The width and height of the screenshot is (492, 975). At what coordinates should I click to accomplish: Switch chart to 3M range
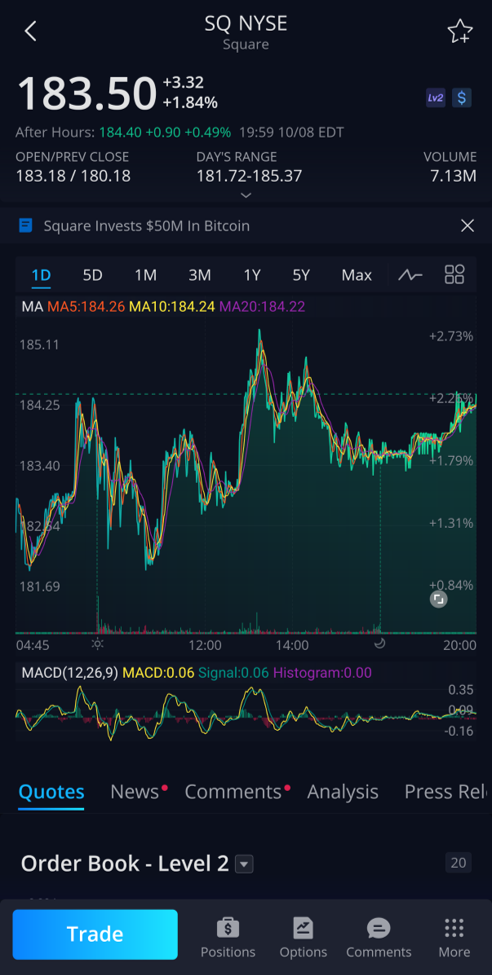[200, 275]
